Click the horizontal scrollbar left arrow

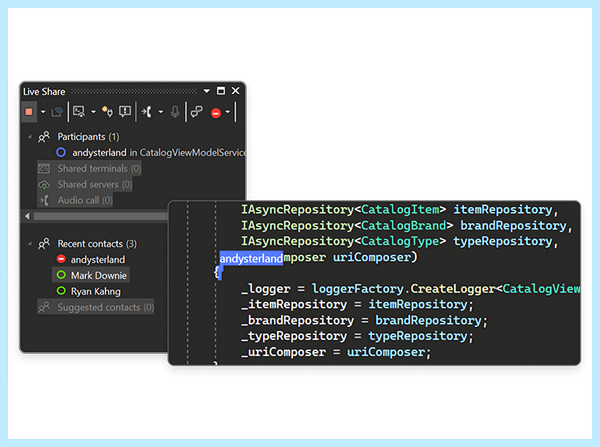coord(27,216)
